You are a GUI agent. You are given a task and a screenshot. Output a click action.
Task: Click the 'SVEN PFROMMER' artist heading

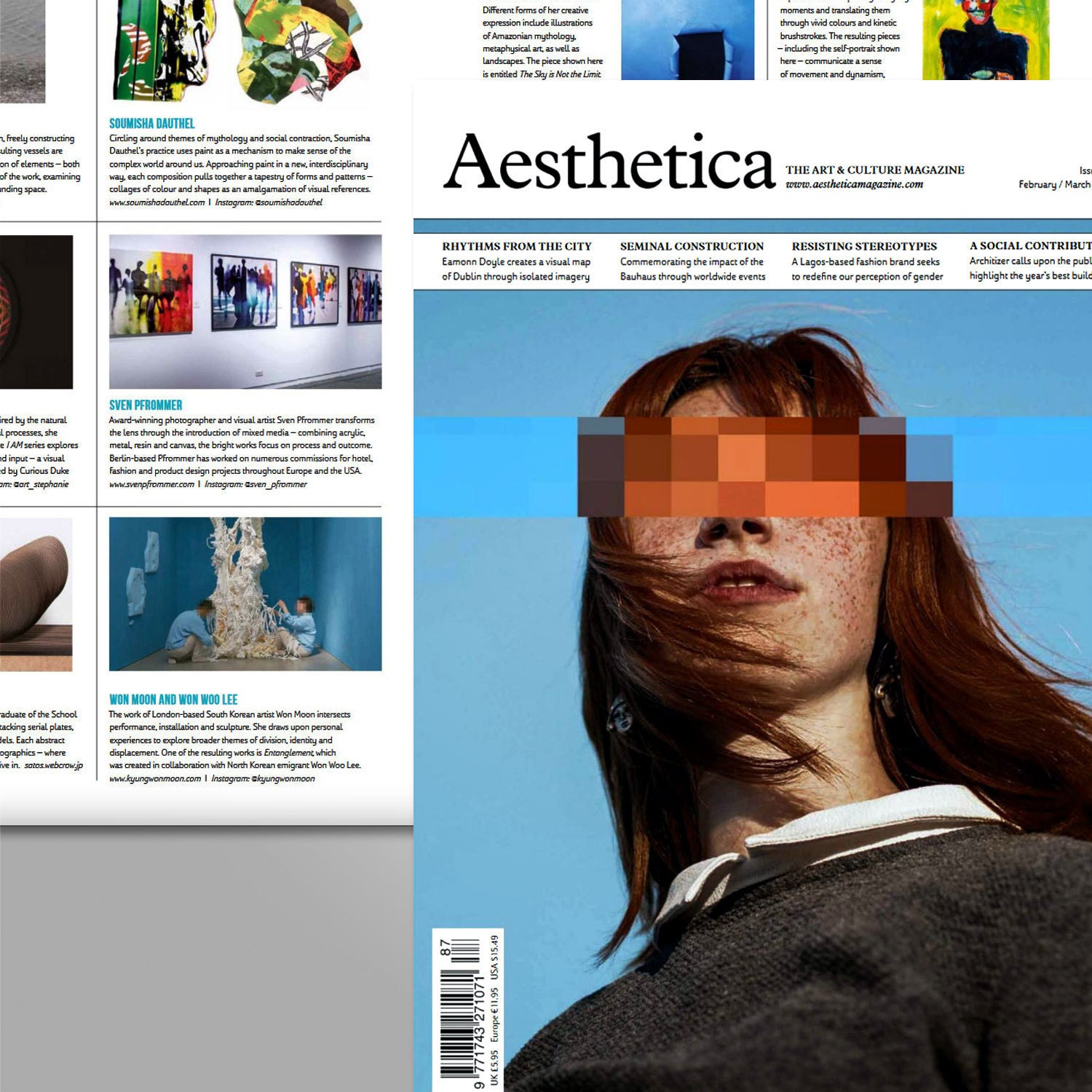146,405
